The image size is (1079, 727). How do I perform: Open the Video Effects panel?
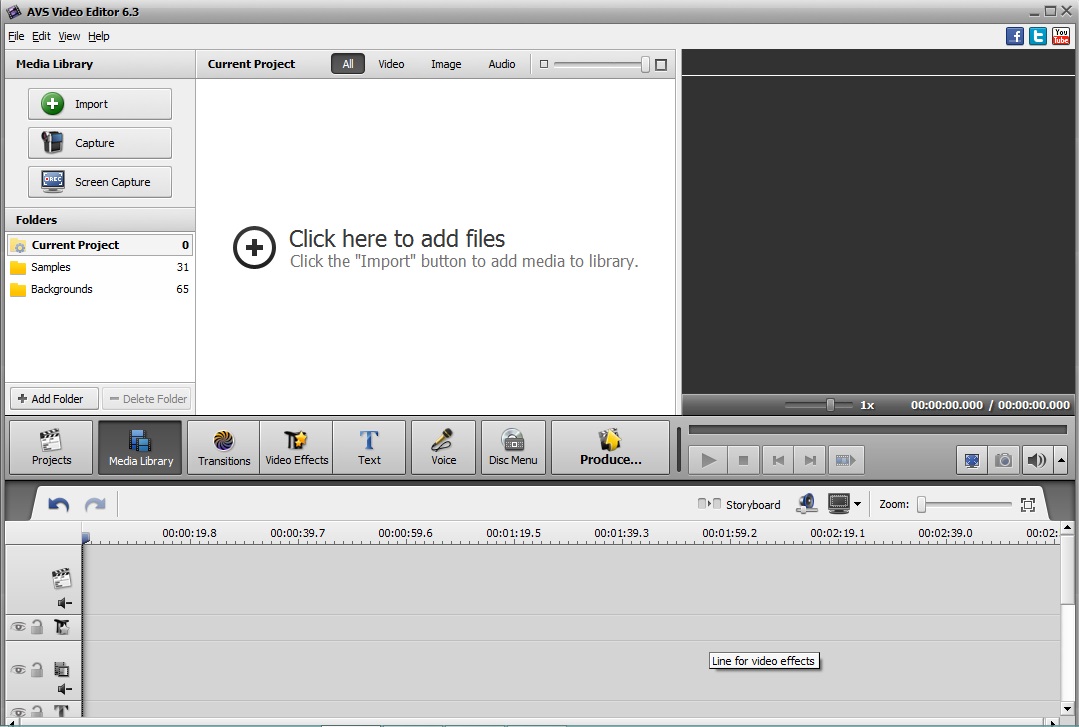click(x=297, y=447)
